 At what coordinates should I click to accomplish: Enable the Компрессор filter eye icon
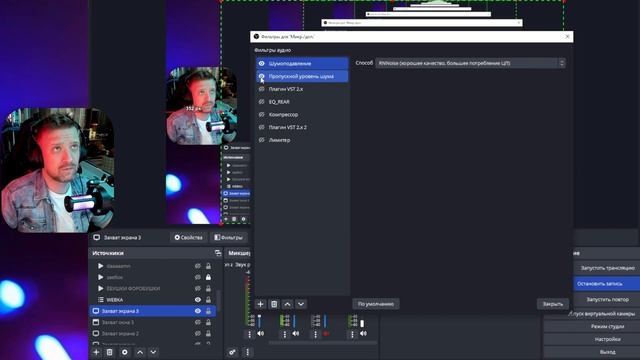point(262,115)
